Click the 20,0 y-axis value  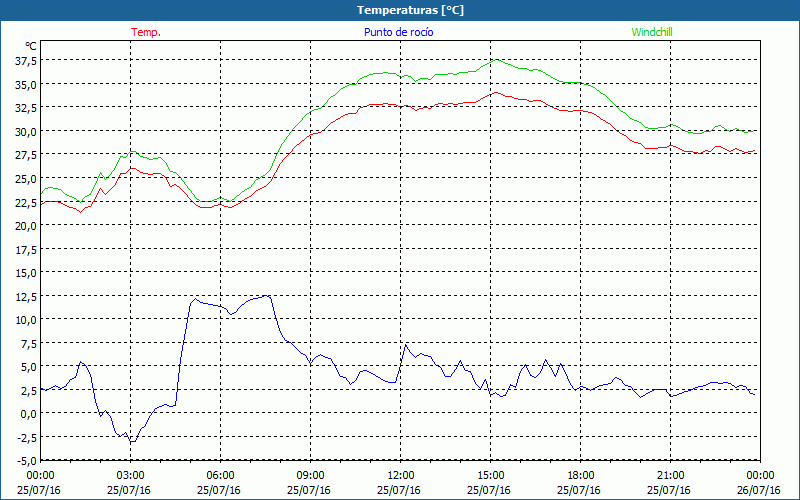pyautogui.click(x=26, y=226)
